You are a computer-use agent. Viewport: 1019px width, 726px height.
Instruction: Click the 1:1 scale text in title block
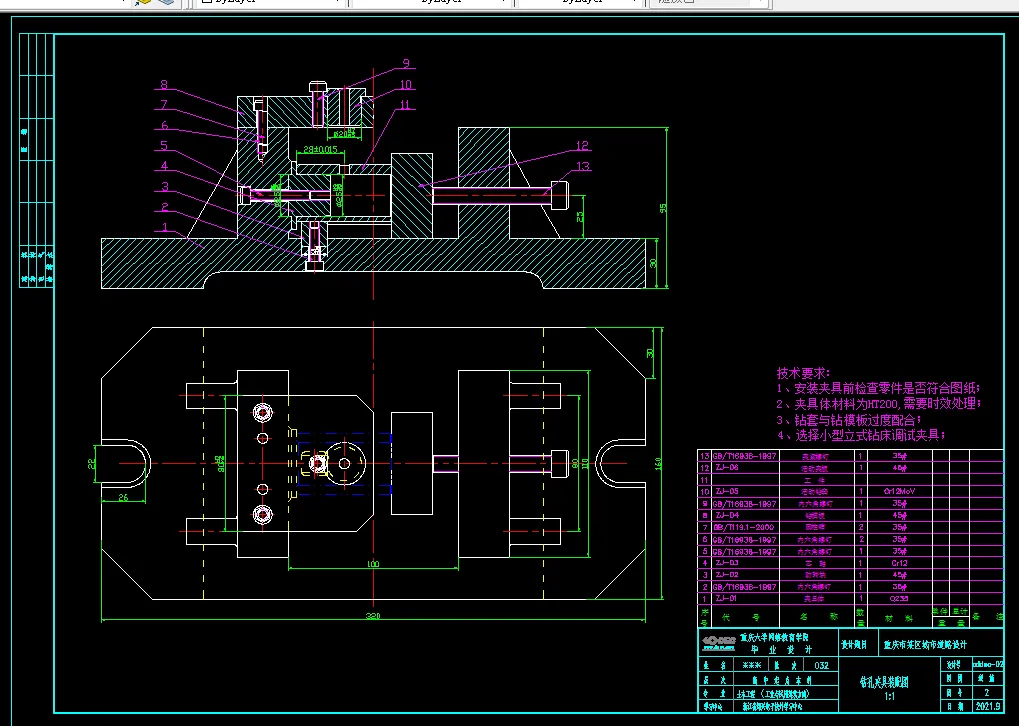[890, 697]
